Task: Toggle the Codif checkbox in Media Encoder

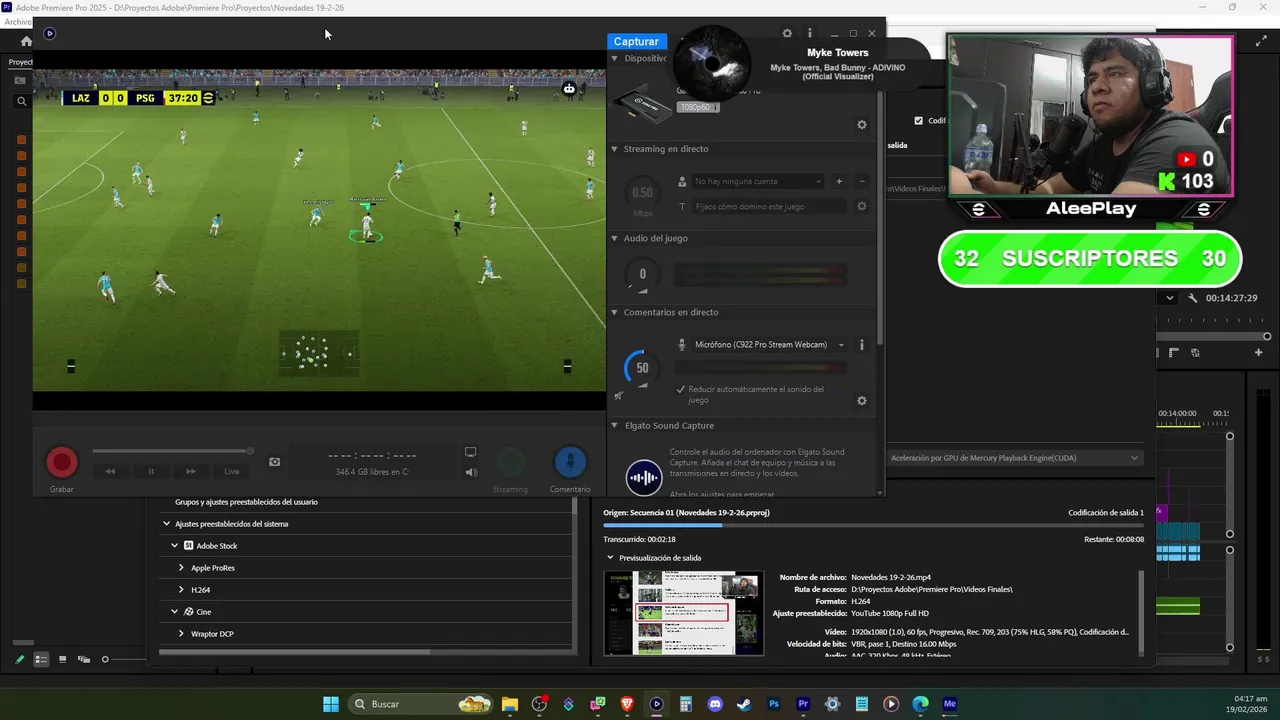Action: 919,121
